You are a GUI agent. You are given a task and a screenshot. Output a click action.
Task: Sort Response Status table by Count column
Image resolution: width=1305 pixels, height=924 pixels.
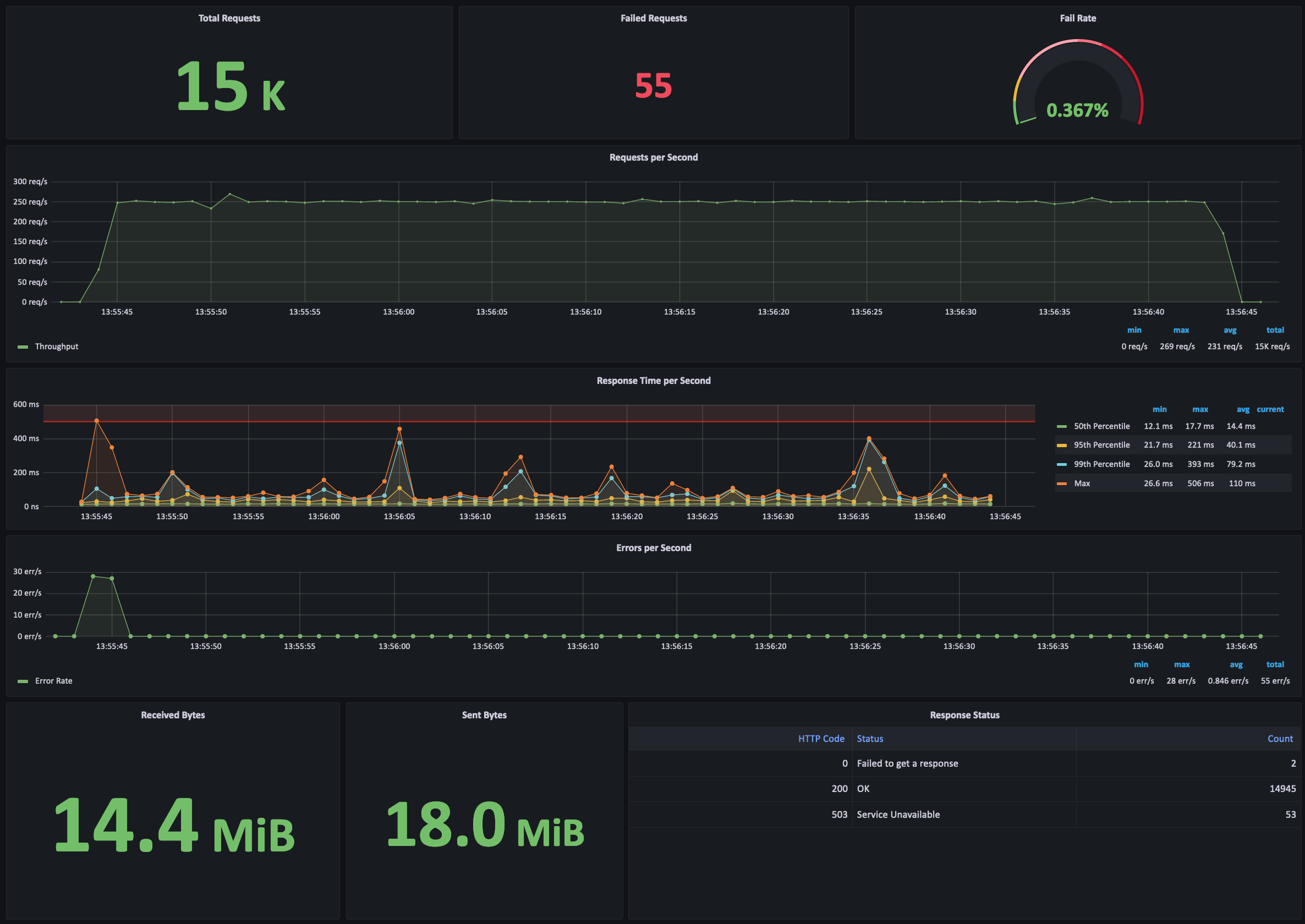point(1280,739)
